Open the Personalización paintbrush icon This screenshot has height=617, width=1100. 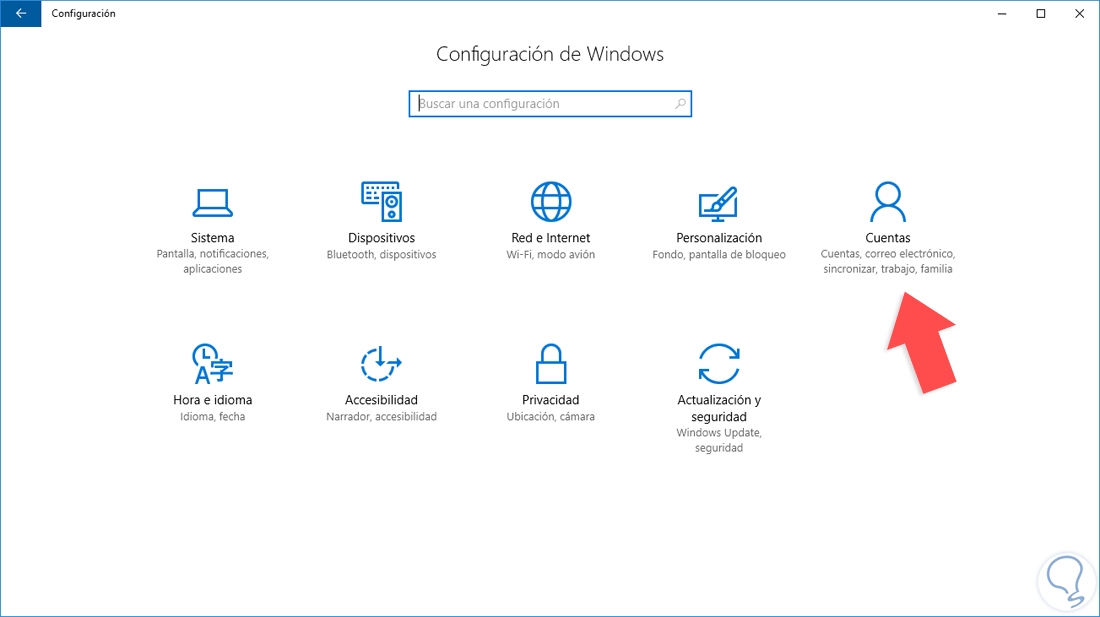(x=718, y=203)
